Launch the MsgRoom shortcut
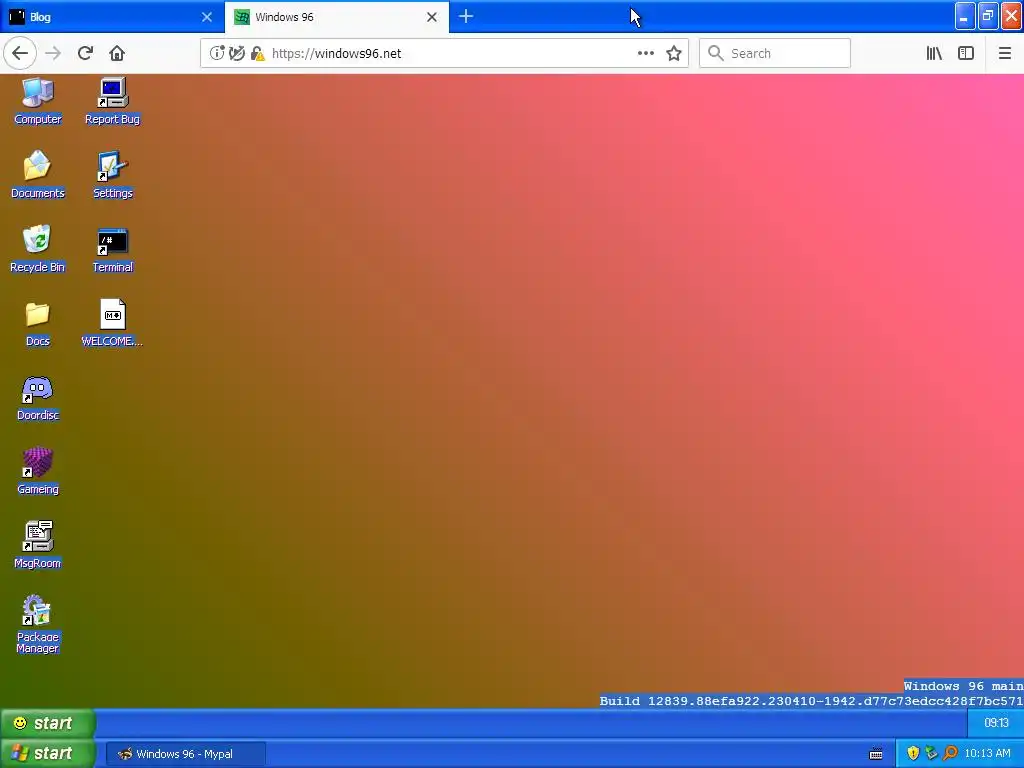1024x768 pixels. click(37, 545)
